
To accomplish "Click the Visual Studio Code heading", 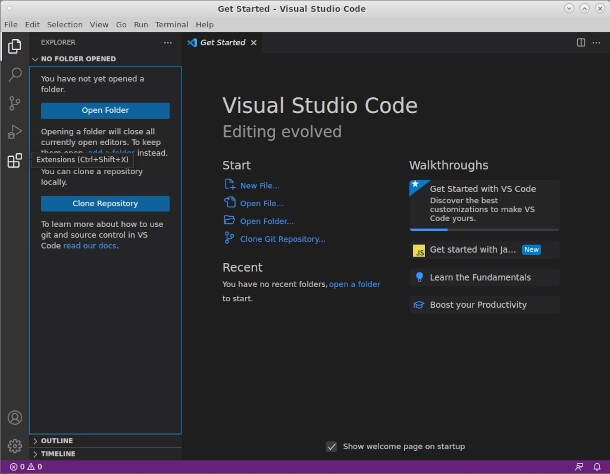I will click(x=320, y=106).
